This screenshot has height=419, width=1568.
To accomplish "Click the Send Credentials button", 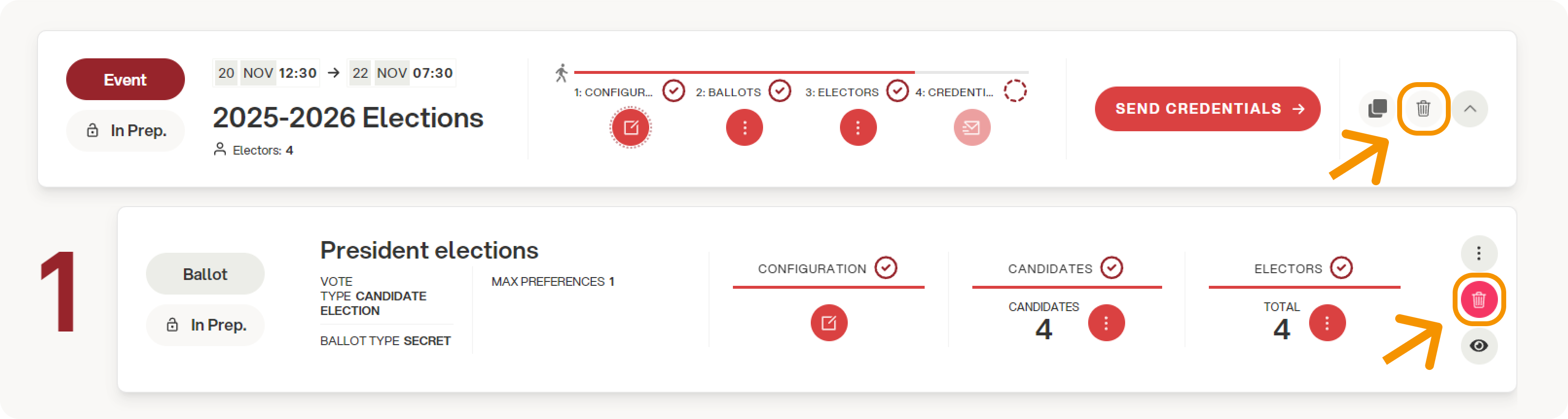I will point(1207,109).
